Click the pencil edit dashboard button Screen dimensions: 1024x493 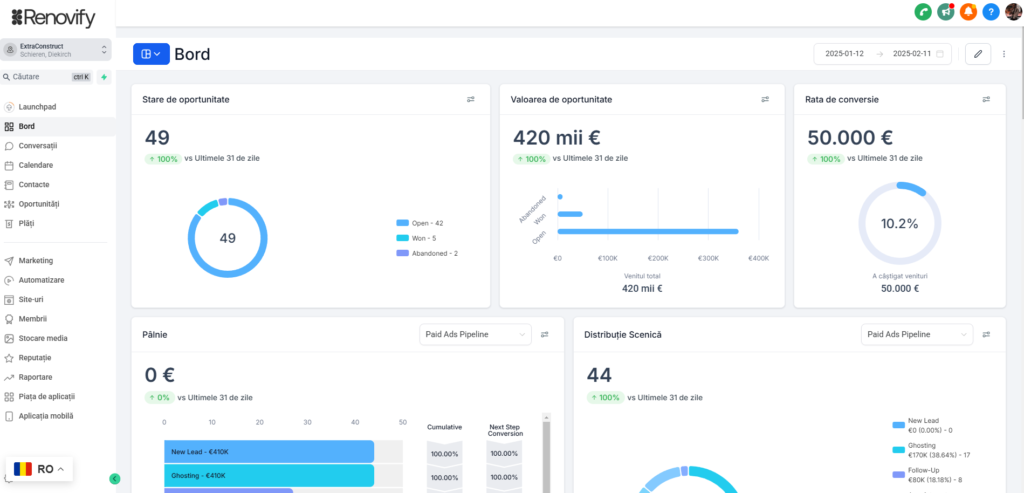[x=978, y=54]
